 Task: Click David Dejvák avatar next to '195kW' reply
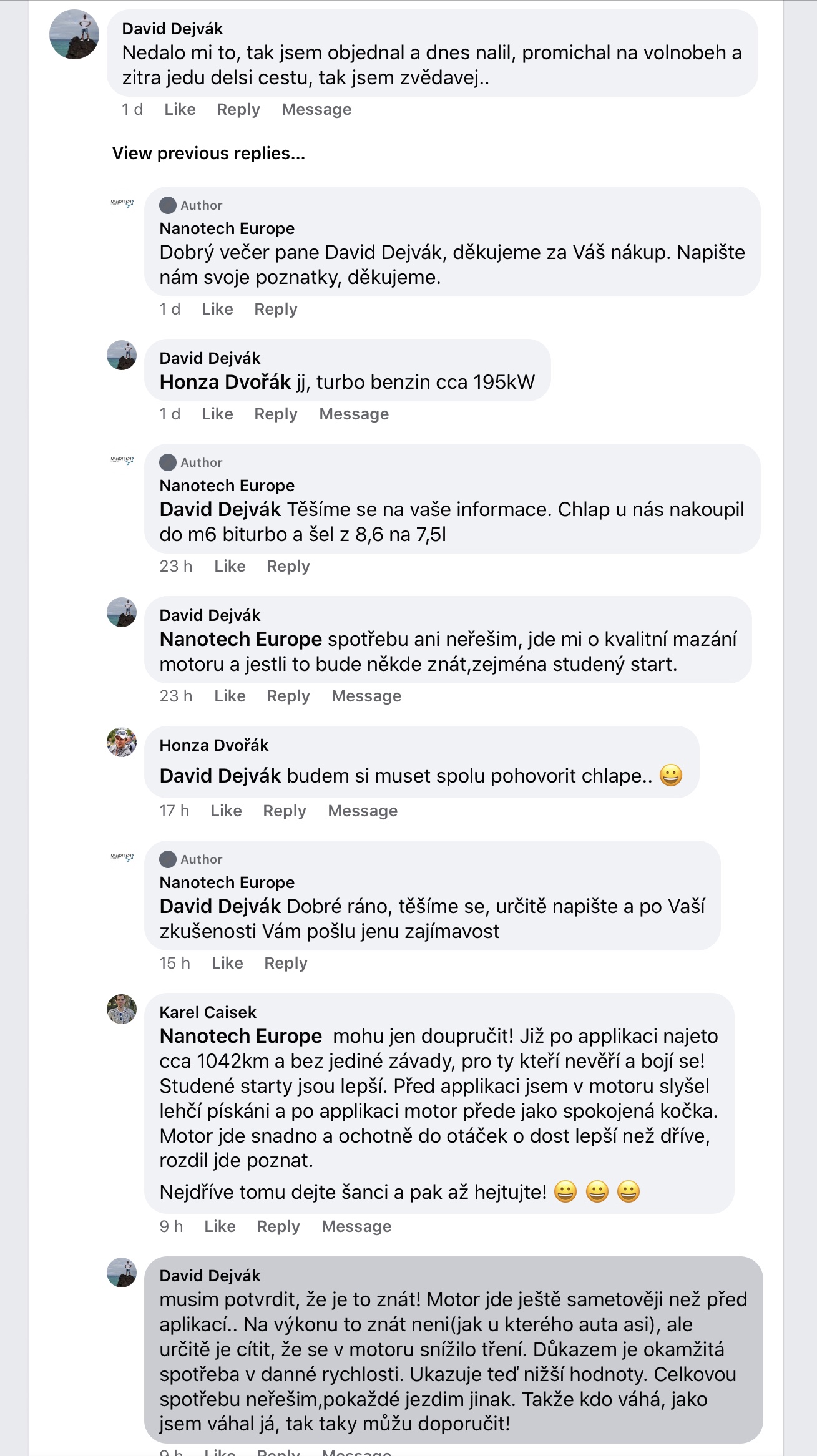tap(122, 355)
